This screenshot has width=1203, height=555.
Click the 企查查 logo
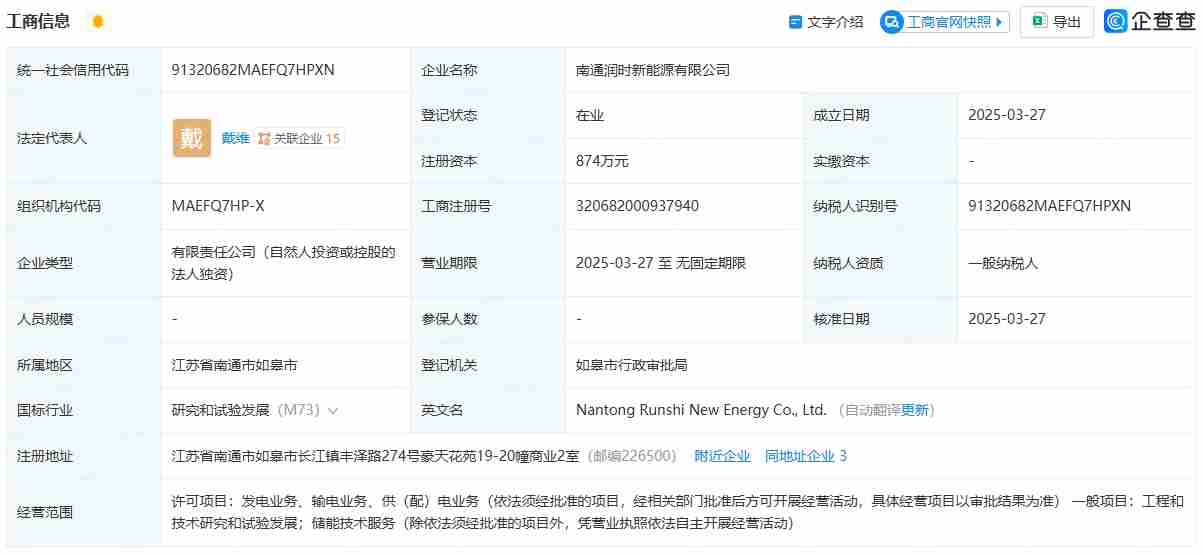pyautogui.click(x=1150, y=21)
